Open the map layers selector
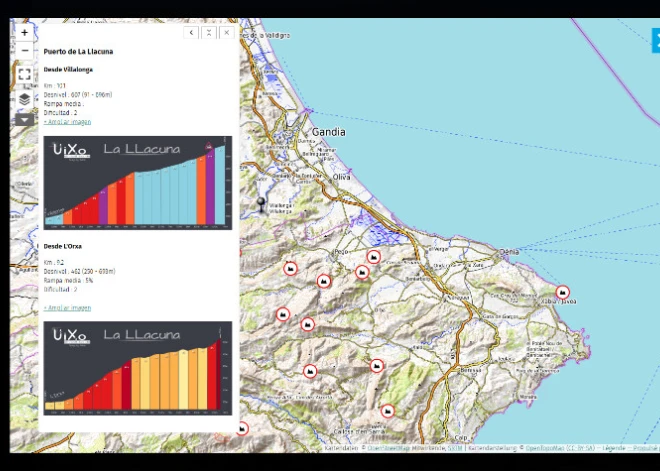This screenshot has height=471, width=660. click(25, 99)
